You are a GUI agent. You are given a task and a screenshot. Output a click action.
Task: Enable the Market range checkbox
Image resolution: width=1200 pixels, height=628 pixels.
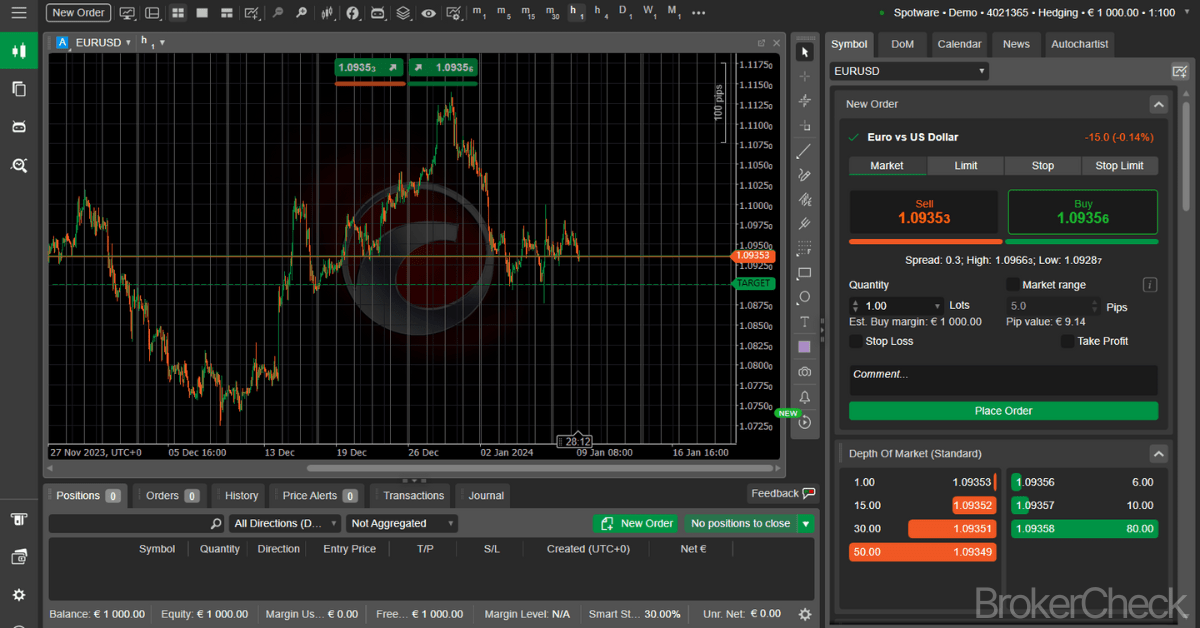tap(1012, 285)
